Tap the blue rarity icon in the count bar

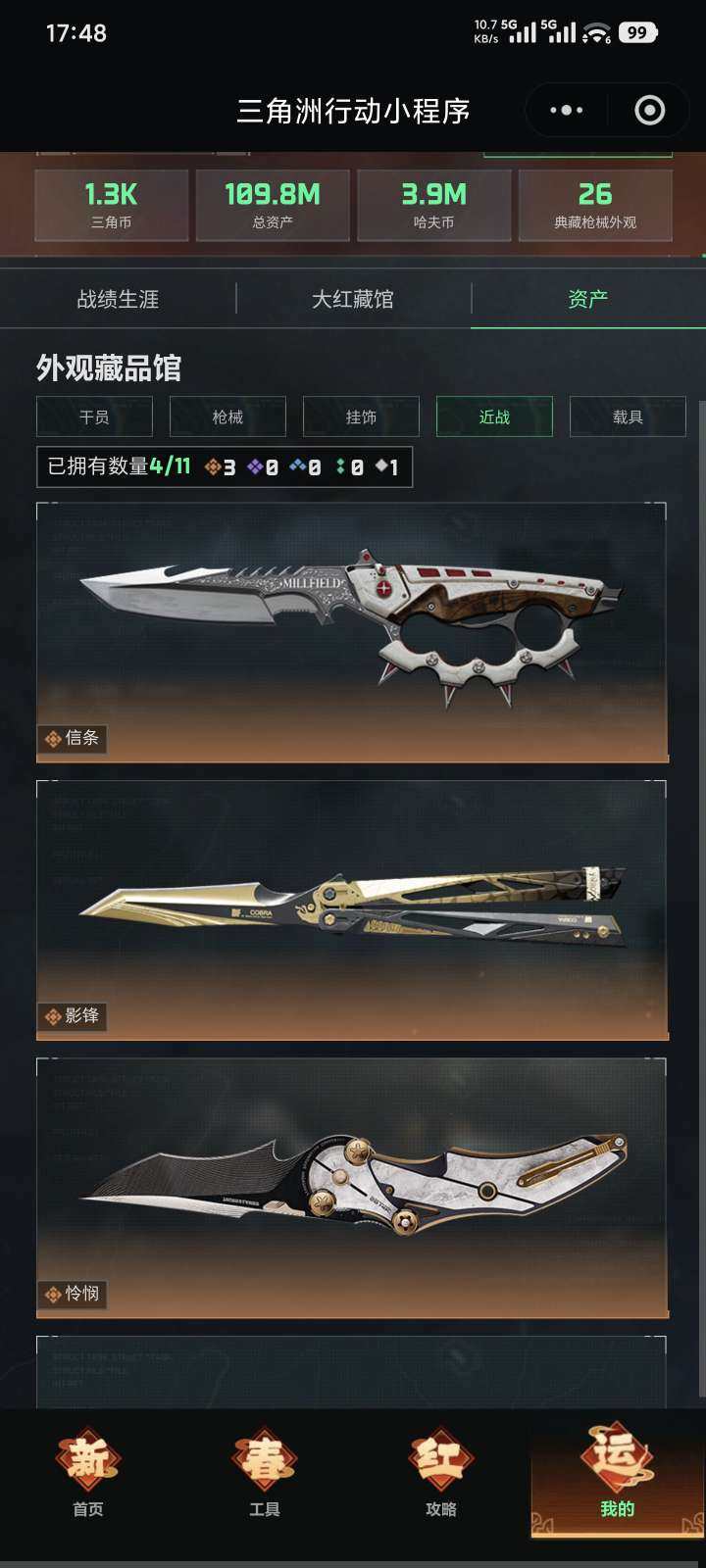298,467
